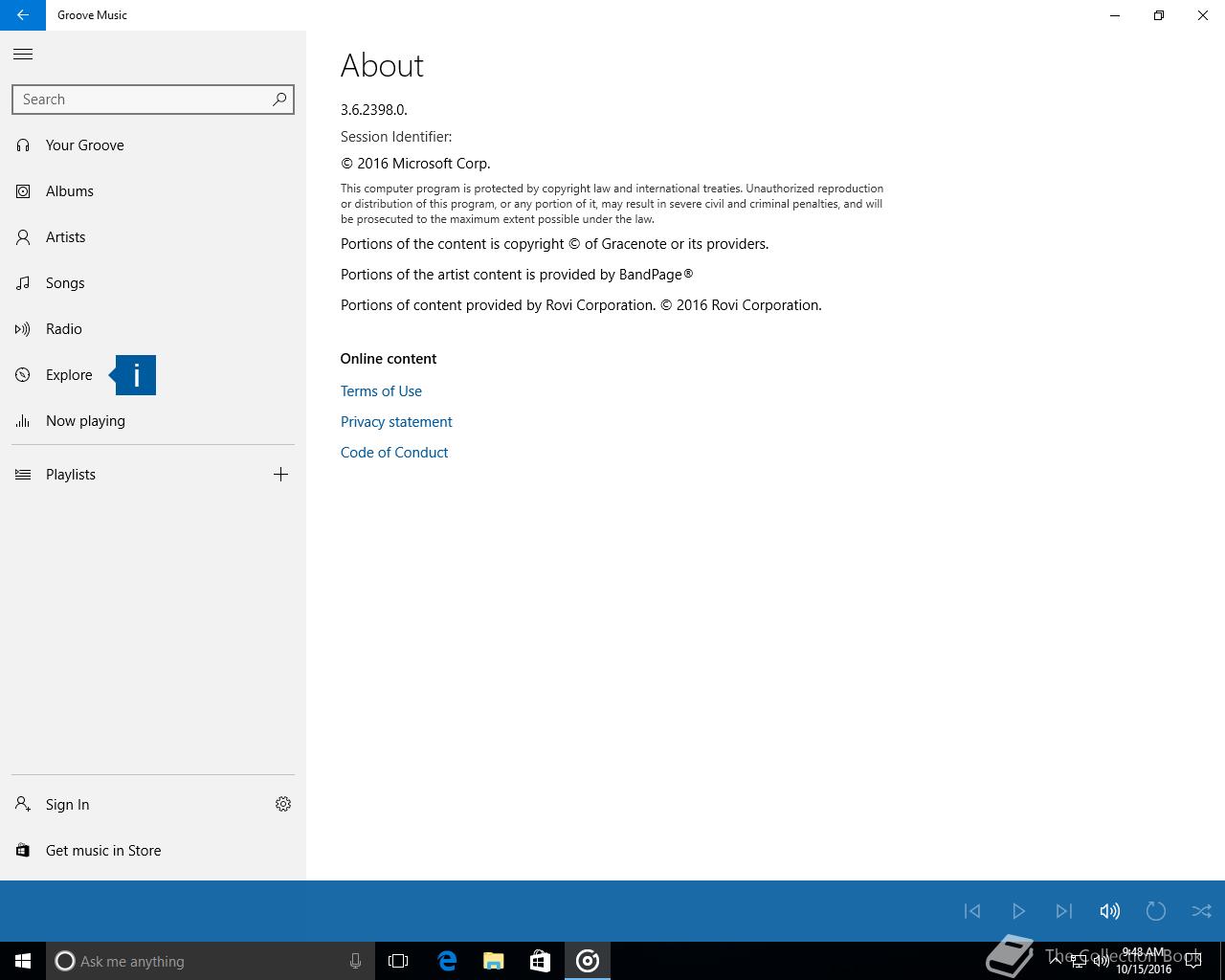Click Get music in Store
Image resolution: width=1225 pixels, height=980 pixels.
(153, 851)
